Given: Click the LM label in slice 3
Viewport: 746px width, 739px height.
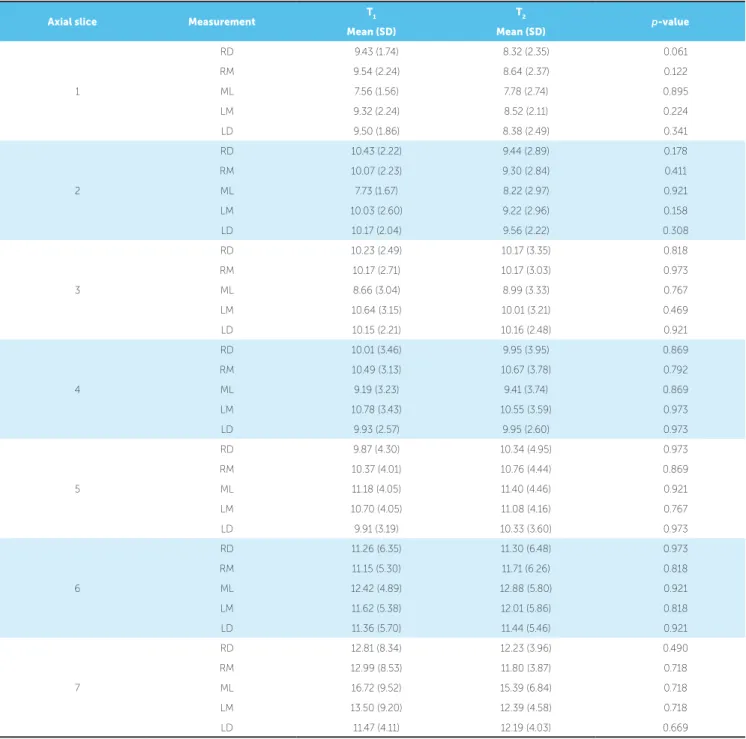Looking at the screenshot, I should point(226,310).
